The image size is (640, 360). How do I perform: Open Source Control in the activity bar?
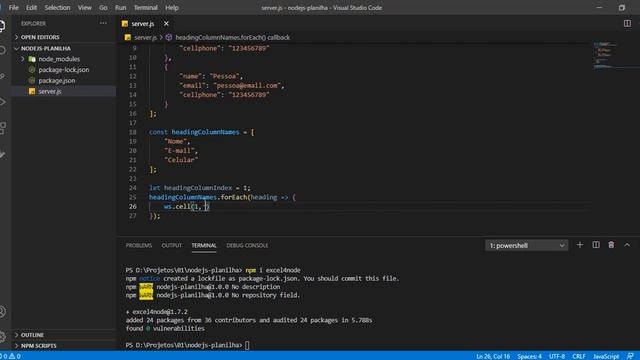[x=2, y=76]
